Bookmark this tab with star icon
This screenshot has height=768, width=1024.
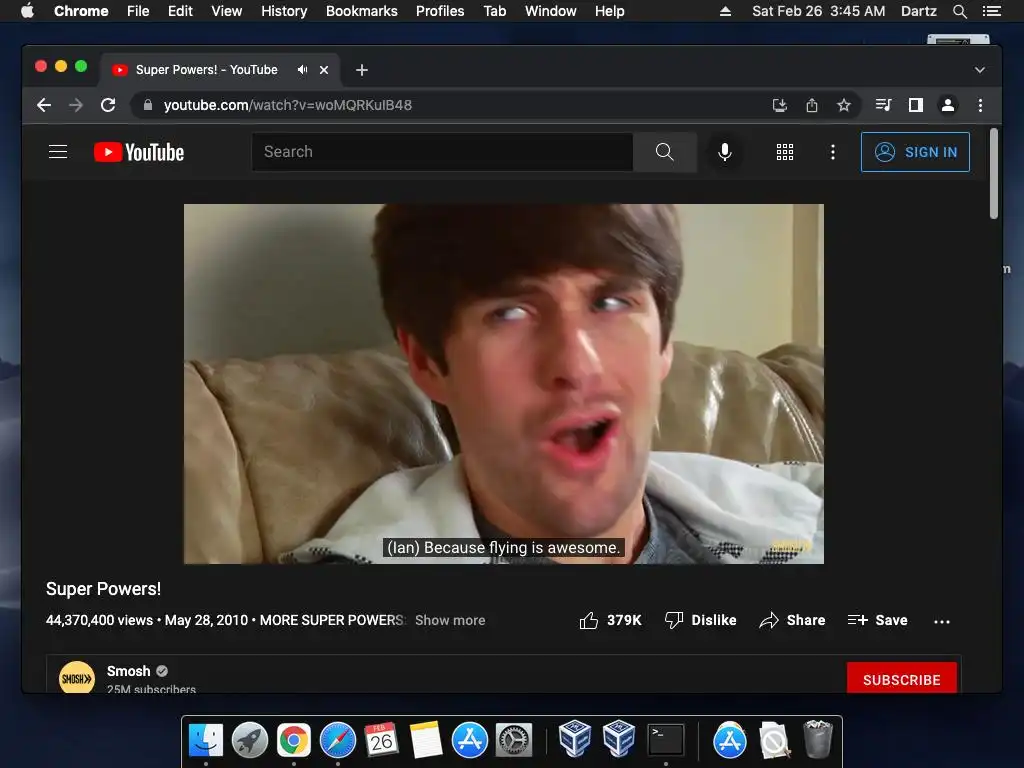pyautogui.click(x=844, y=105)
